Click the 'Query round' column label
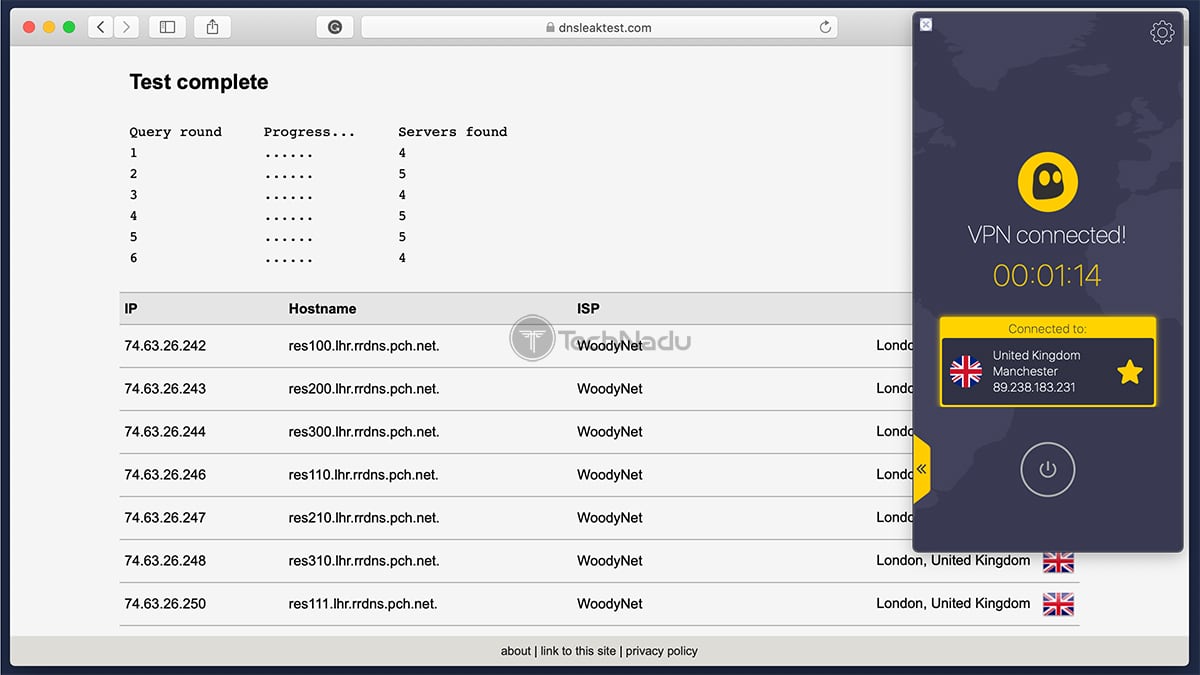This screenshot has width=1200, height=675. coord(176,132)
